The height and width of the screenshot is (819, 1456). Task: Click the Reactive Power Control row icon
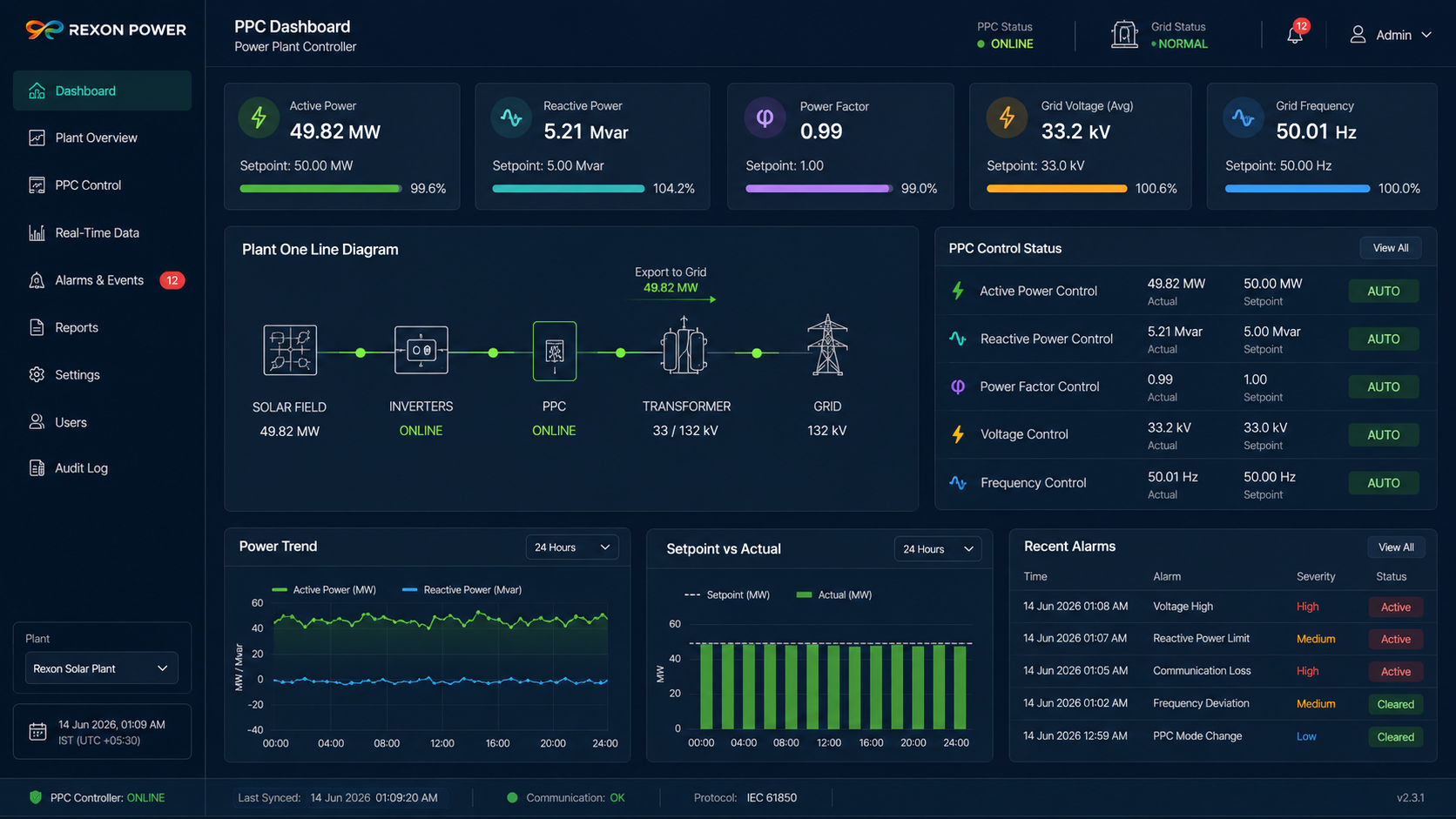click(958, 339)
